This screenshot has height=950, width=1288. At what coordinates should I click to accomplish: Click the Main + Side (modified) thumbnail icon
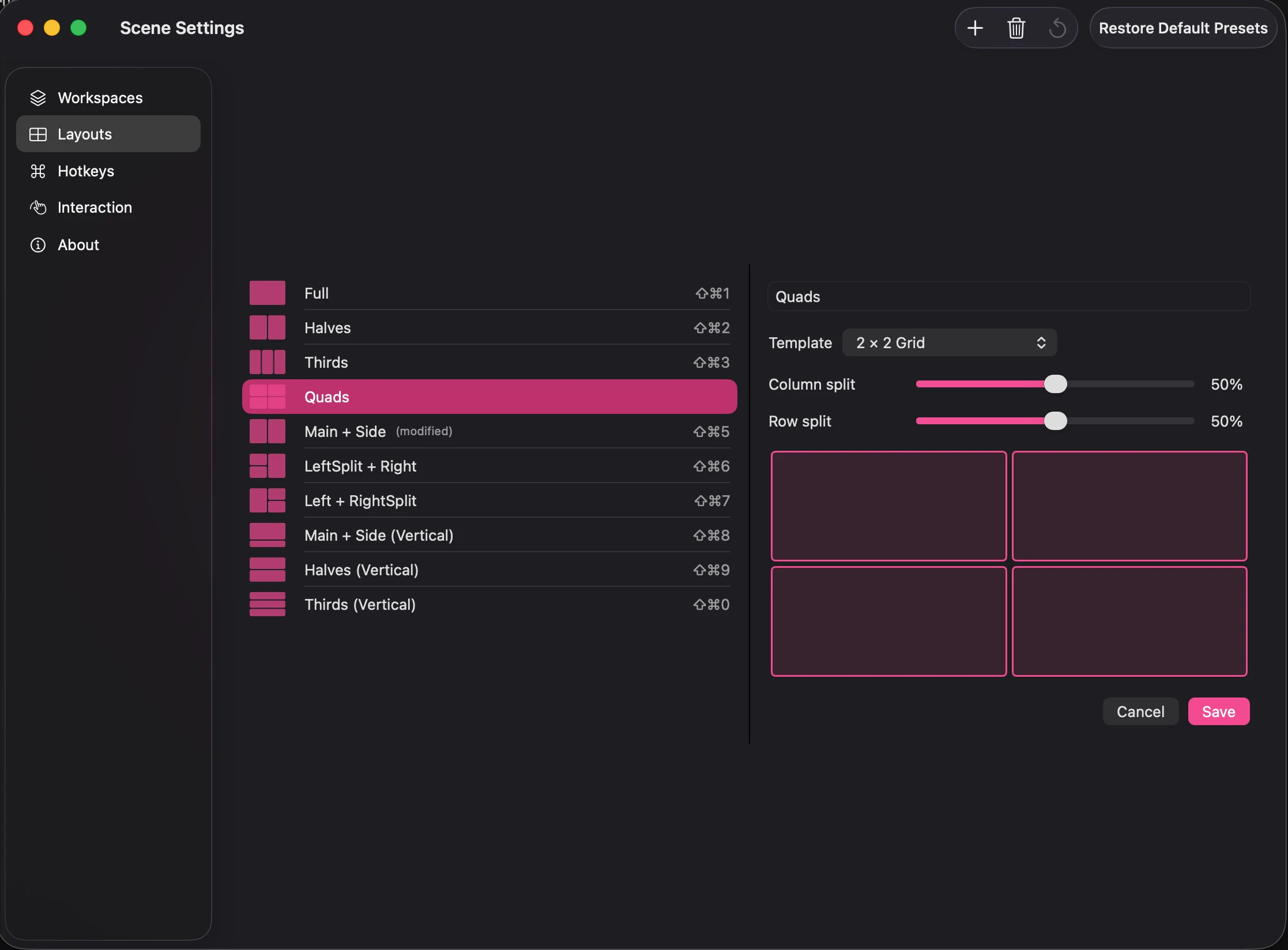268,431
